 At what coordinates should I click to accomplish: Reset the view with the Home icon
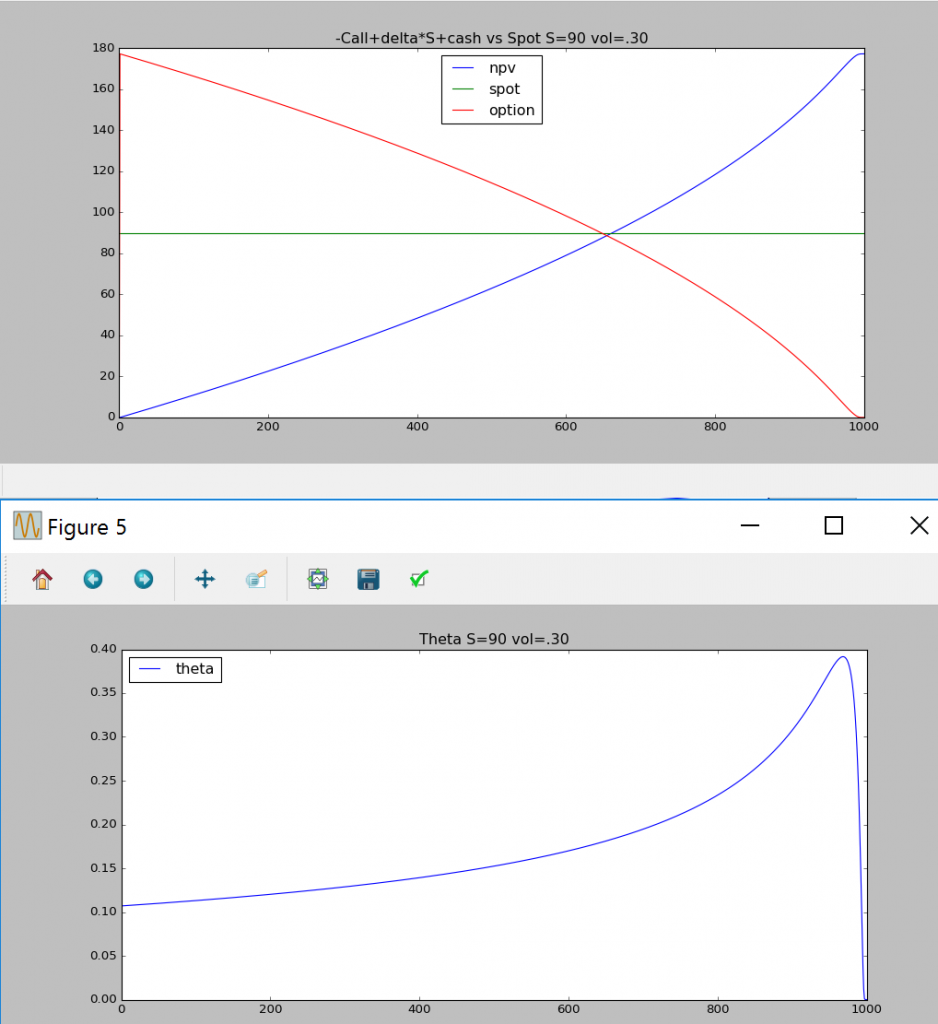click(42, 579)
